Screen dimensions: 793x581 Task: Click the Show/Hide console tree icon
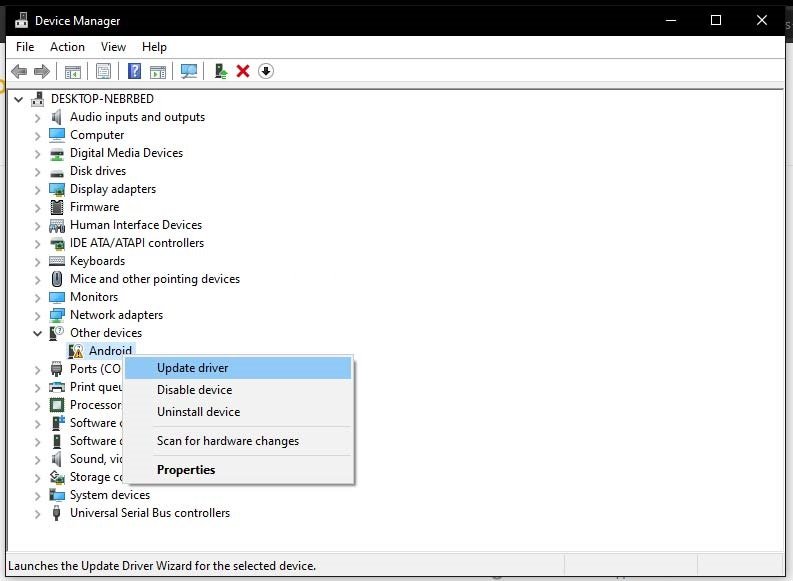73,71
